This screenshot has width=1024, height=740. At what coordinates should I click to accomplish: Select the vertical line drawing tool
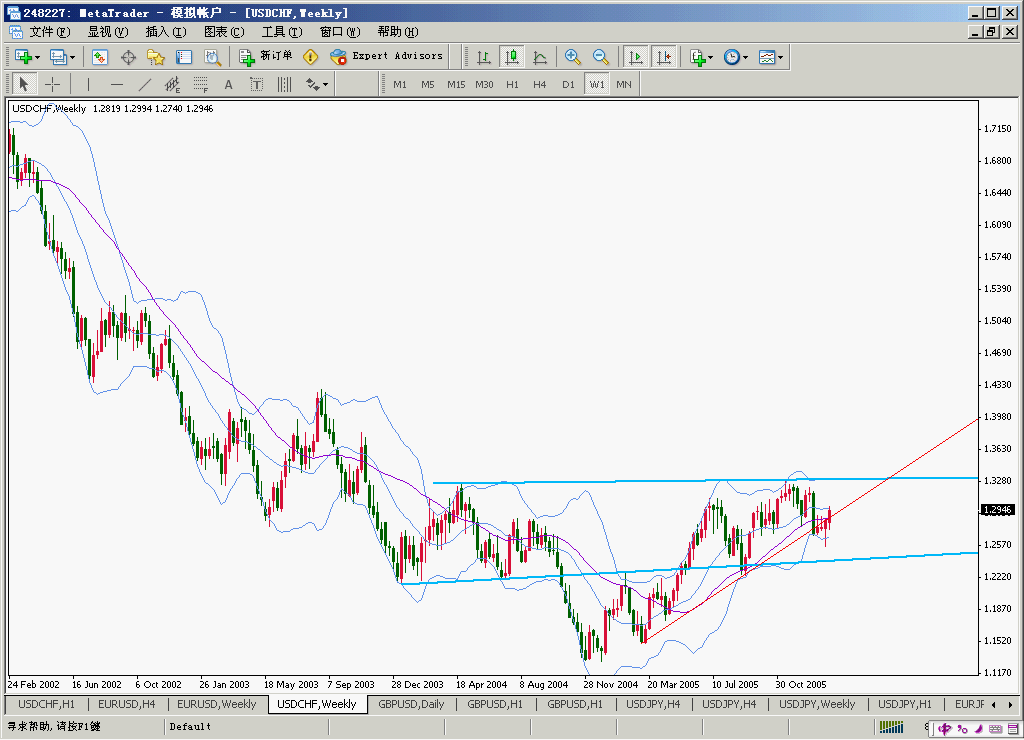(x=88, y=85)
